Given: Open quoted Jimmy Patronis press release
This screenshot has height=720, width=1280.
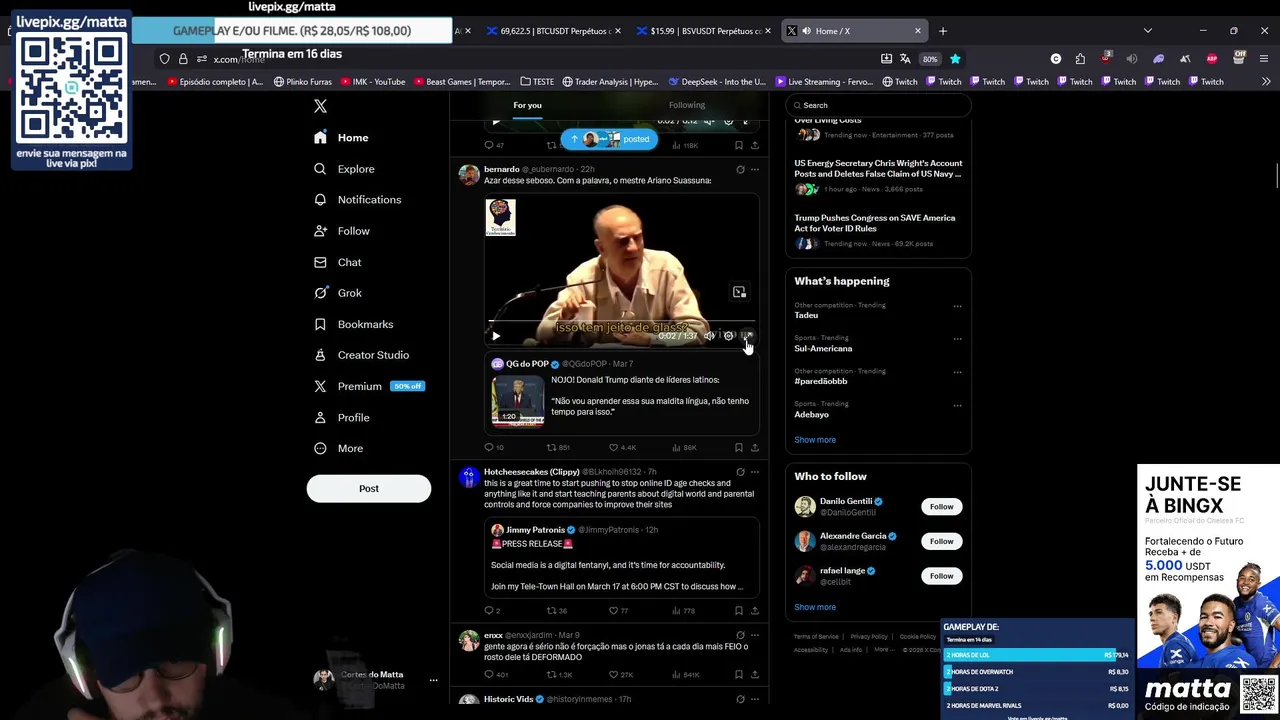Looking at the screenshot, I should [x=621, y=558].
